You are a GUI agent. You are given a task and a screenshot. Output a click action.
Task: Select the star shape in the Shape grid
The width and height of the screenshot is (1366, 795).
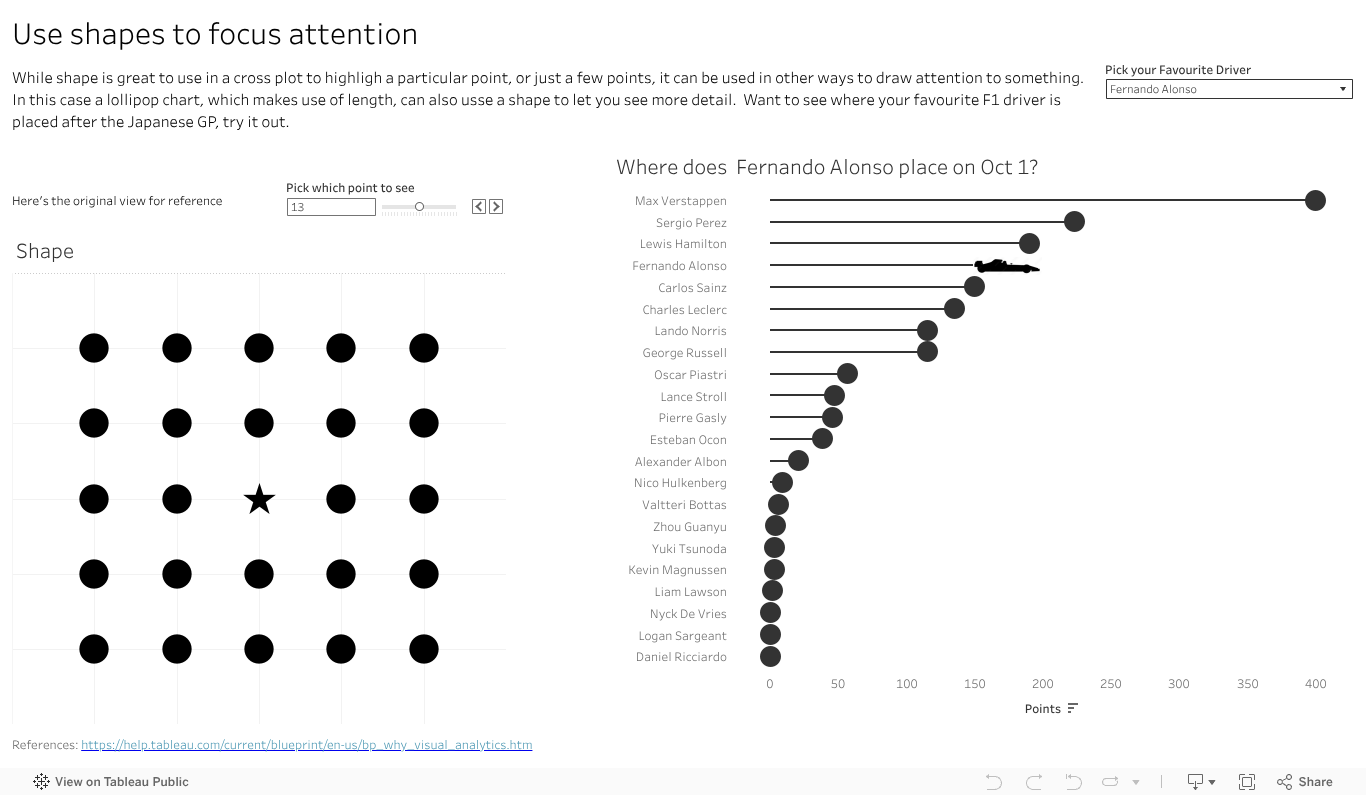click(x=259, y=497)
